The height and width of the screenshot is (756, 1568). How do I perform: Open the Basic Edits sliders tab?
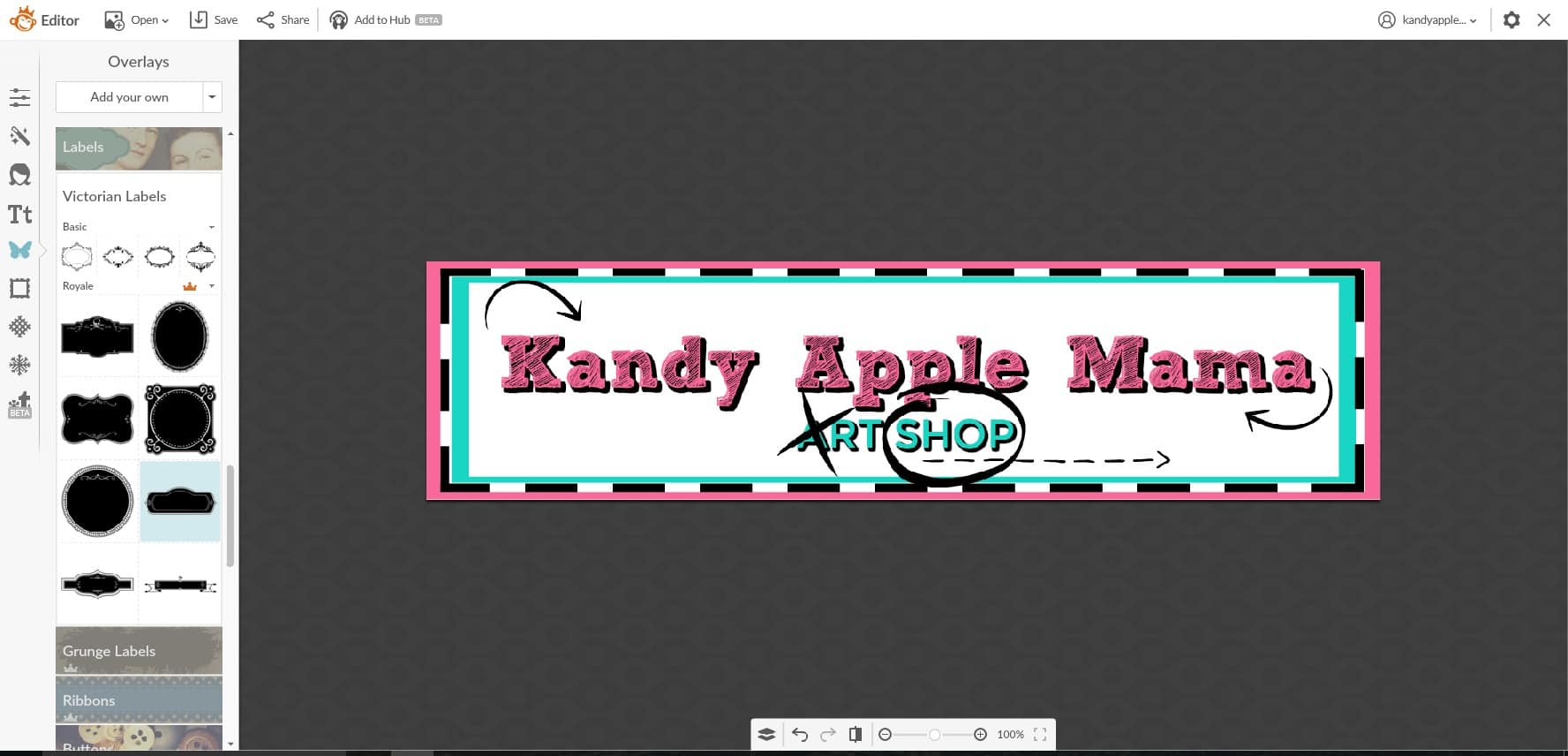(19, 97)
